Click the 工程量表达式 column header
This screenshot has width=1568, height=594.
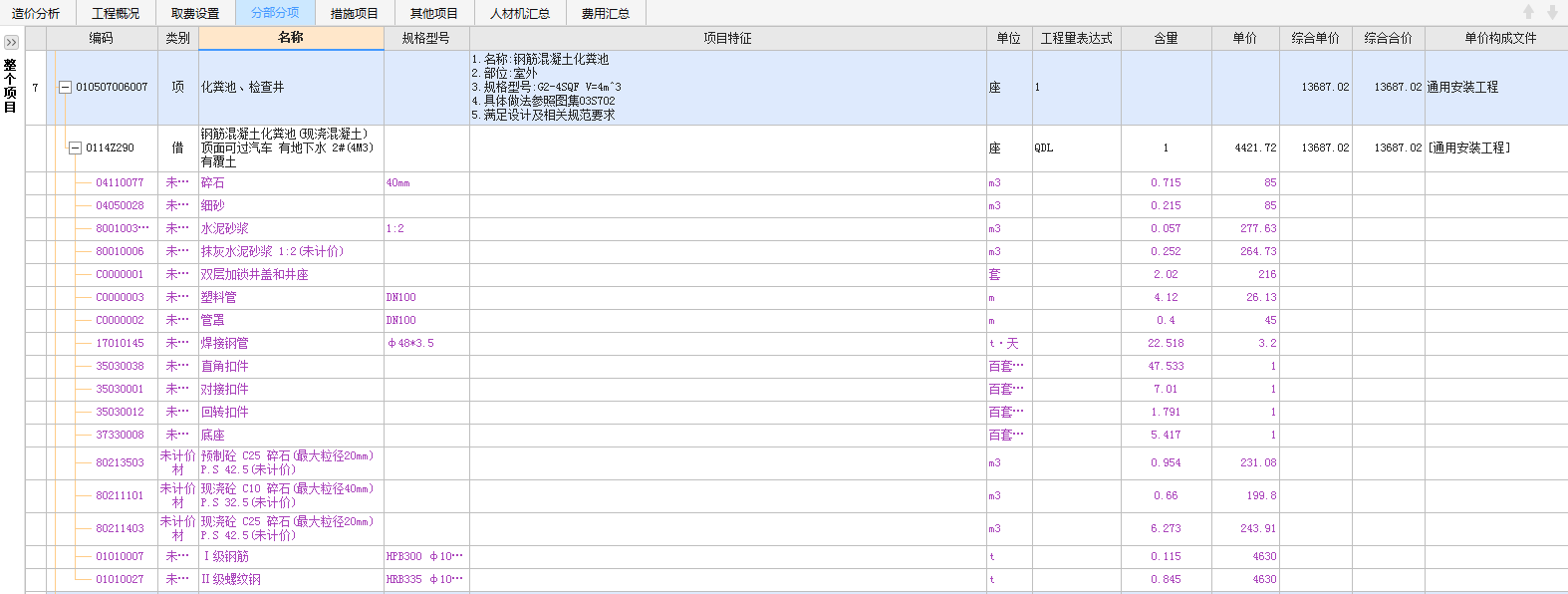1076,38
